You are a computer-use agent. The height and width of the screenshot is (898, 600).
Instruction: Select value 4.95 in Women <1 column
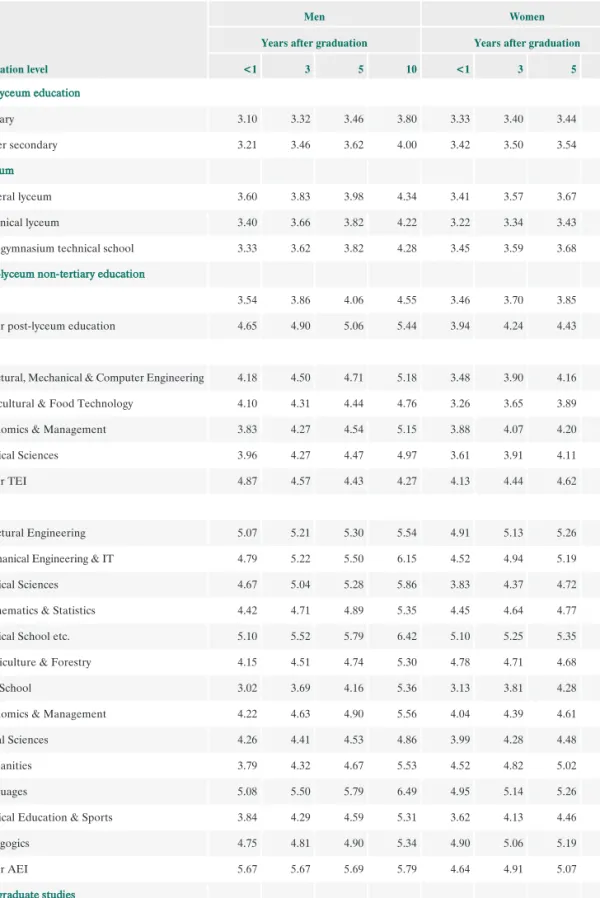[x=460, y=791]
